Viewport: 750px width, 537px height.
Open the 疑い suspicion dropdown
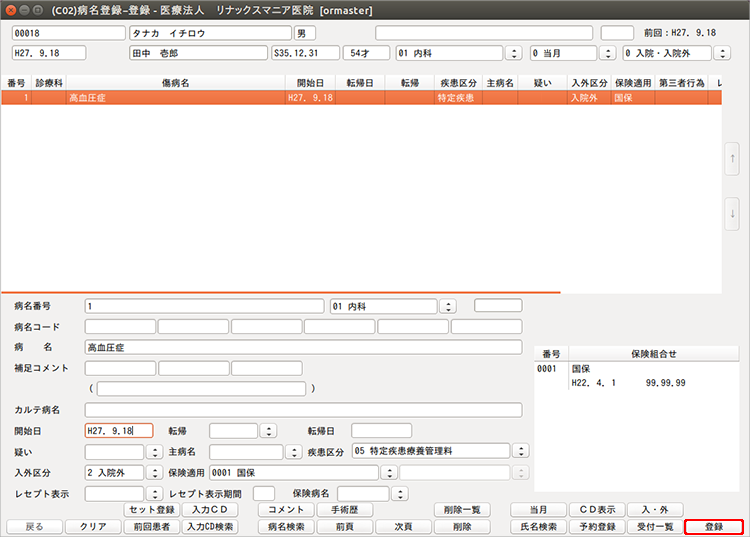(154, 452)
